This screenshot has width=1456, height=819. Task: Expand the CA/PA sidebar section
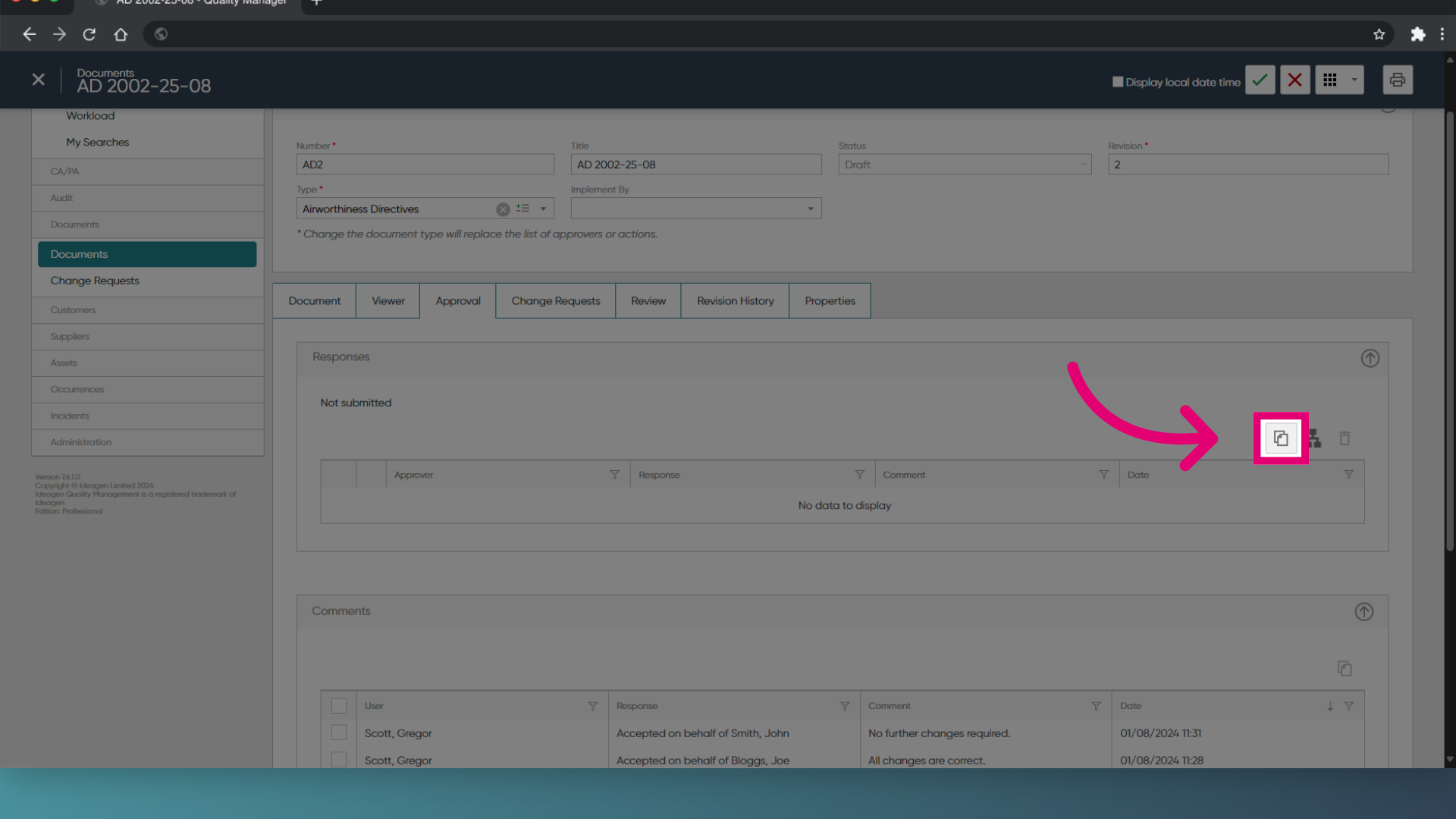147,171
